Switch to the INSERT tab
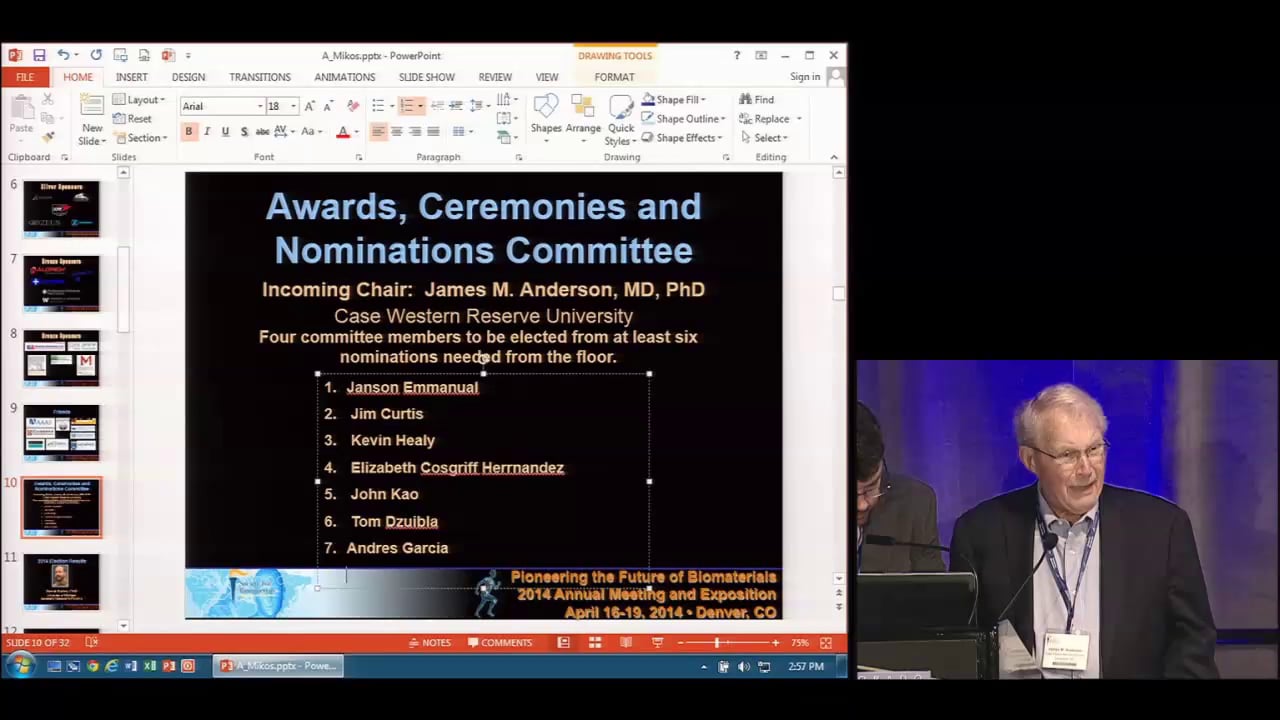This screenshot has width=1280, height=720. 131,77
